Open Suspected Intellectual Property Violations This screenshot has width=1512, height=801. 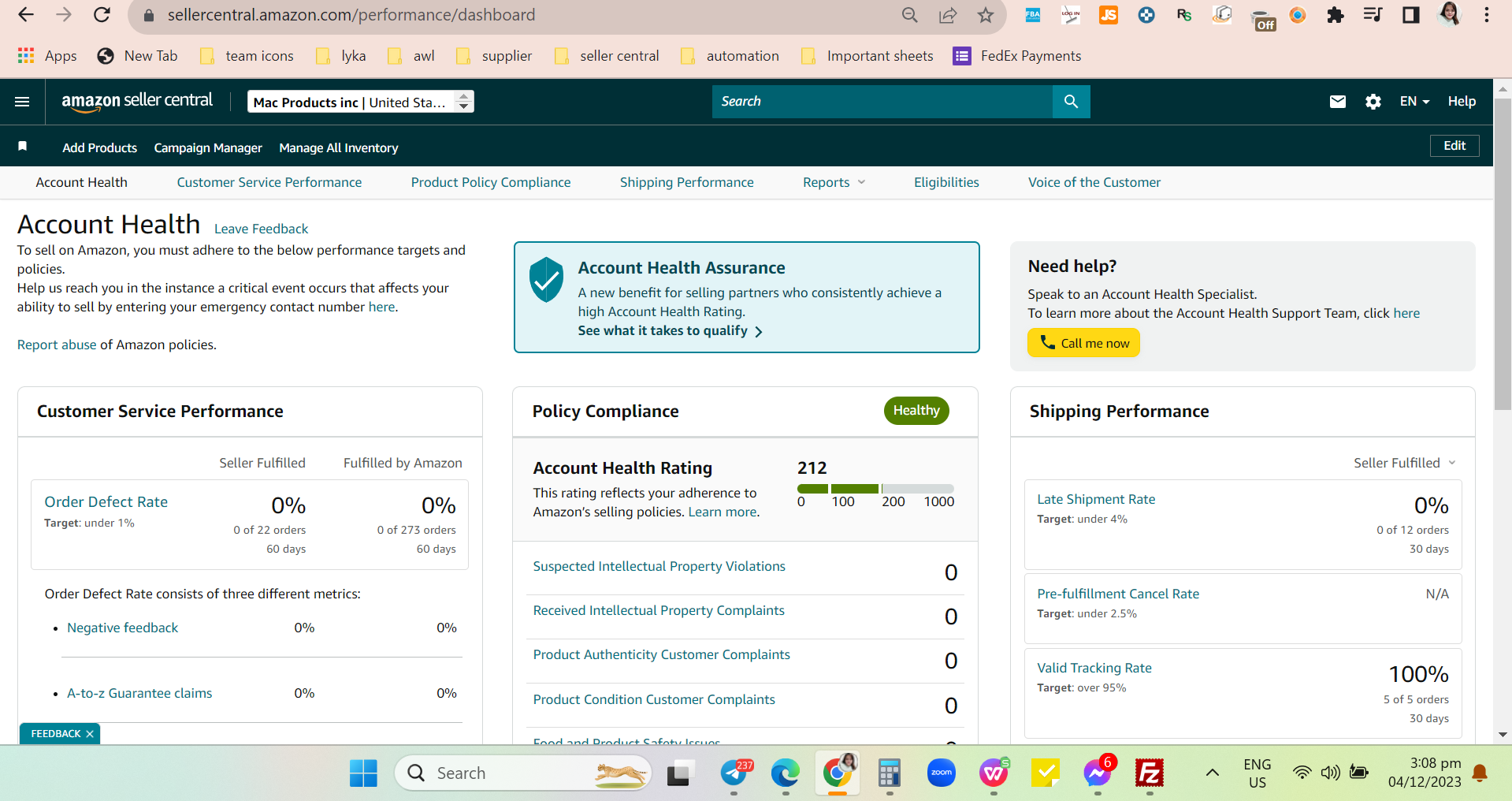pyautogui.click(x=659, y=566)
